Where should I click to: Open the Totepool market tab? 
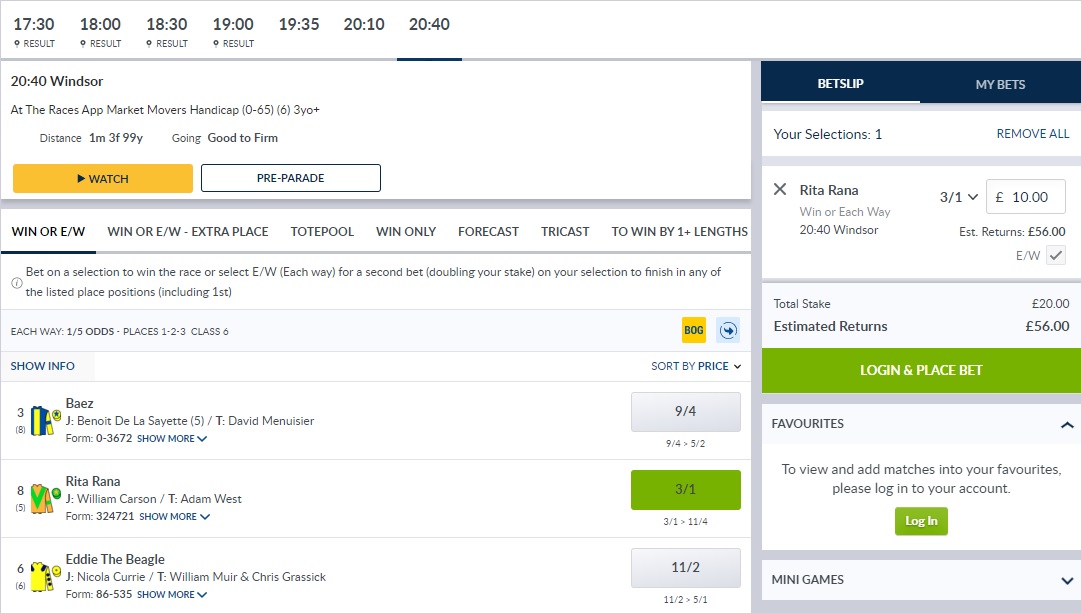pyautogui.click(x=322, y=231)
